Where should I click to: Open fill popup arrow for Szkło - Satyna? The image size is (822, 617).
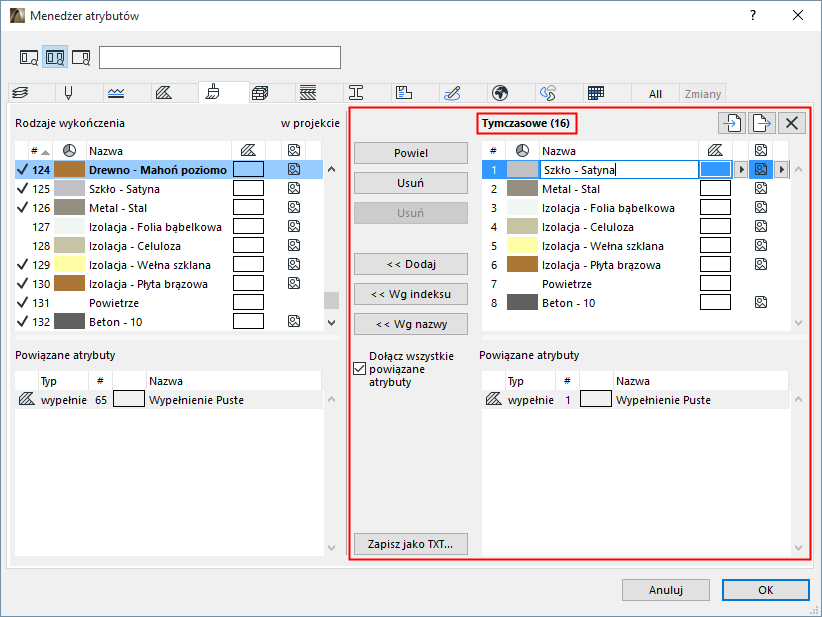(741, 169)
